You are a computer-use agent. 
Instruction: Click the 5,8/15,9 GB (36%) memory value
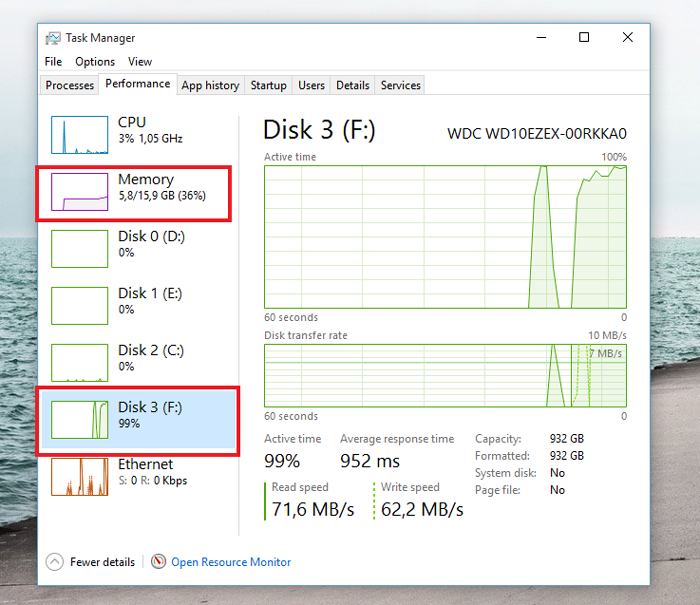(x=162, y=196)
